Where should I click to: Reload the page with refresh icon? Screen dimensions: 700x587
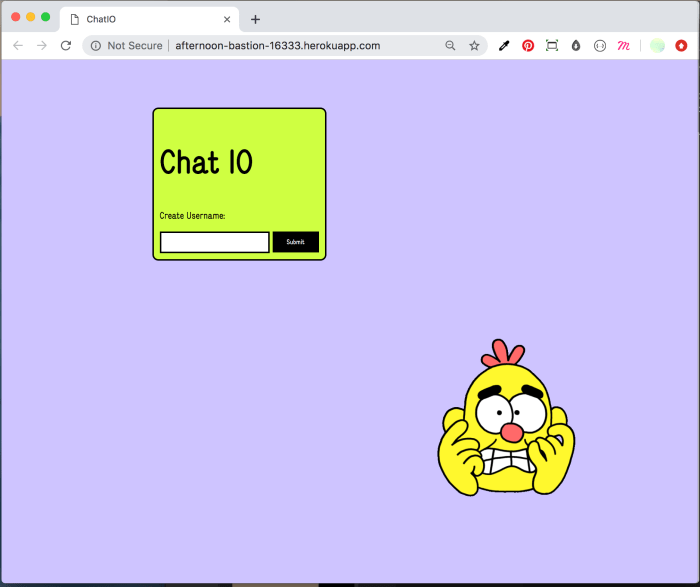66,46
